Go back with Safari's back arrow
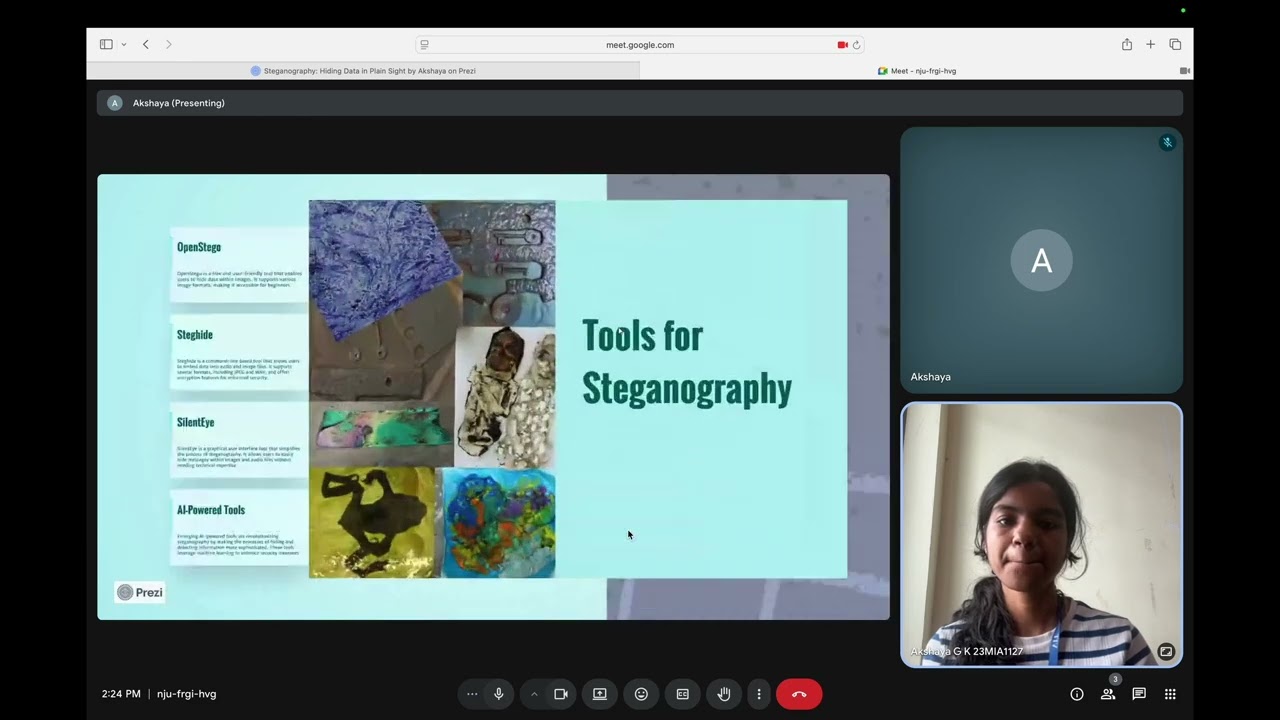 point(146,44)
